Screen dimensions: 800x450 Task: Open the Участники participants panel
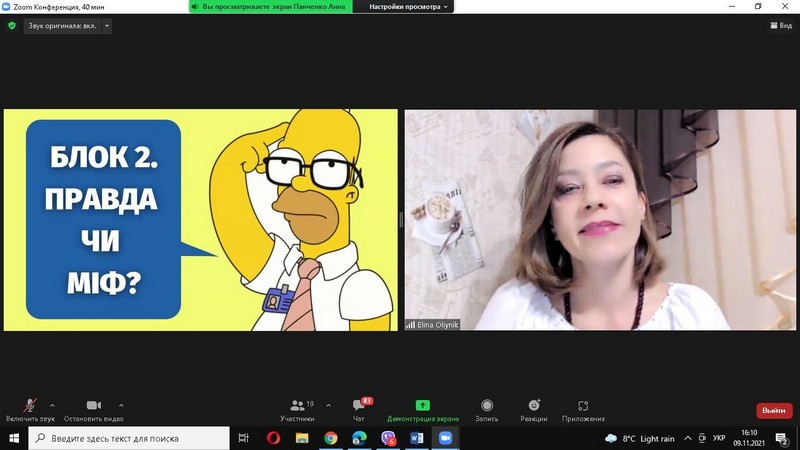tap(297, 410)
